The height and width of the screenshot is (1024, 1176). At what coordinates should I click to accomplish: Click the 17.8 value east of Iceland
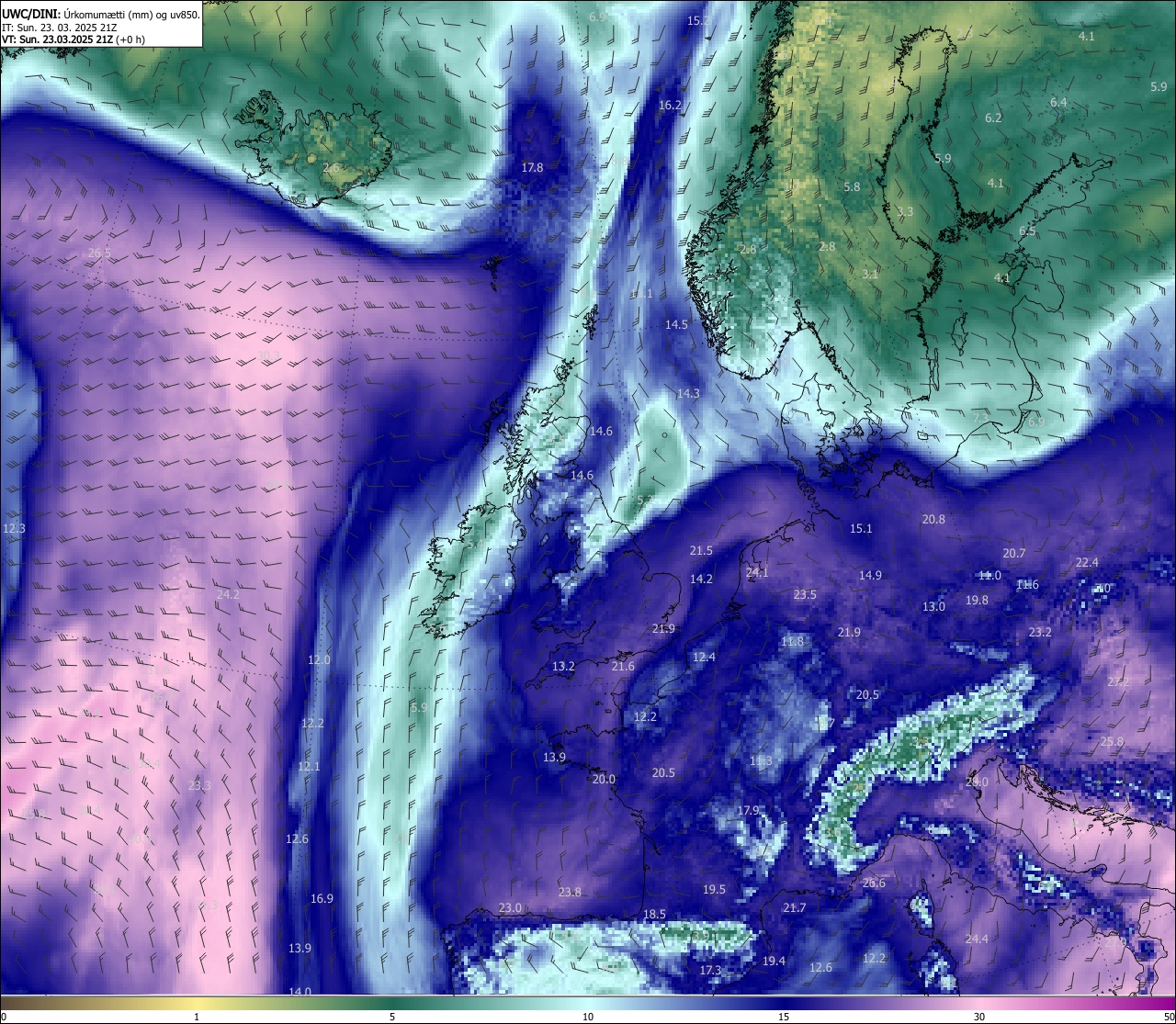pos(532,167)
